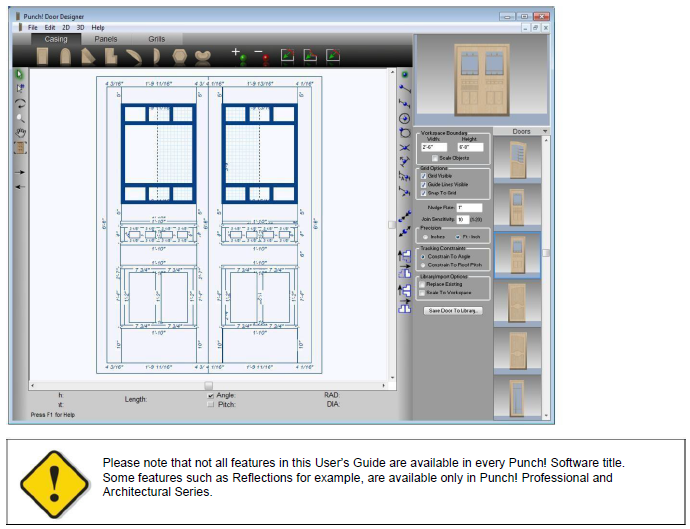Click the canvas vertical scrollbar thumb
This screenshot has width=690, height=529.
pyautogui.click(x=392, y=225)
